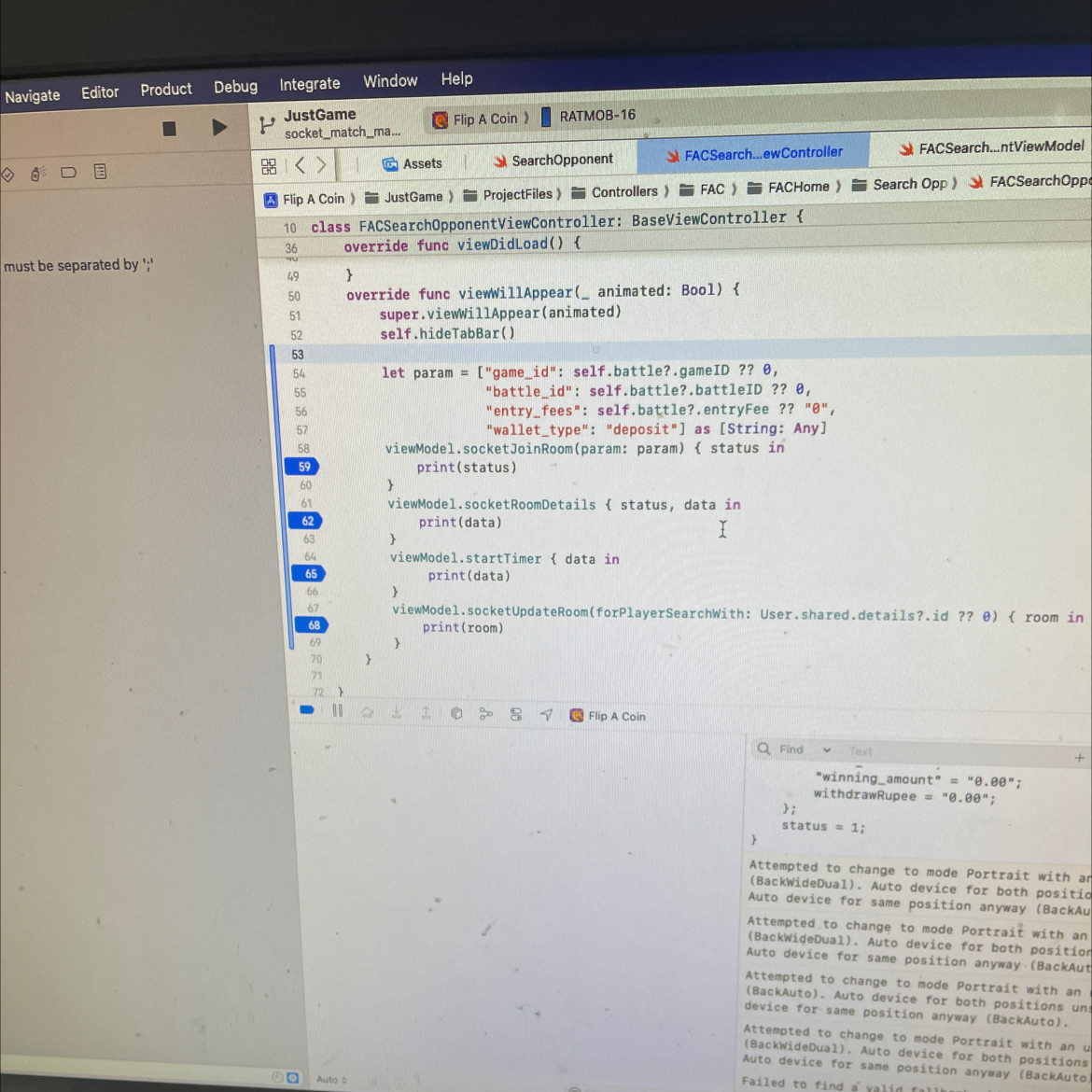Screen dimensions: 1092x1092
Task: Select the issue "must be separated by ';'"
Action: coord(78,265)
